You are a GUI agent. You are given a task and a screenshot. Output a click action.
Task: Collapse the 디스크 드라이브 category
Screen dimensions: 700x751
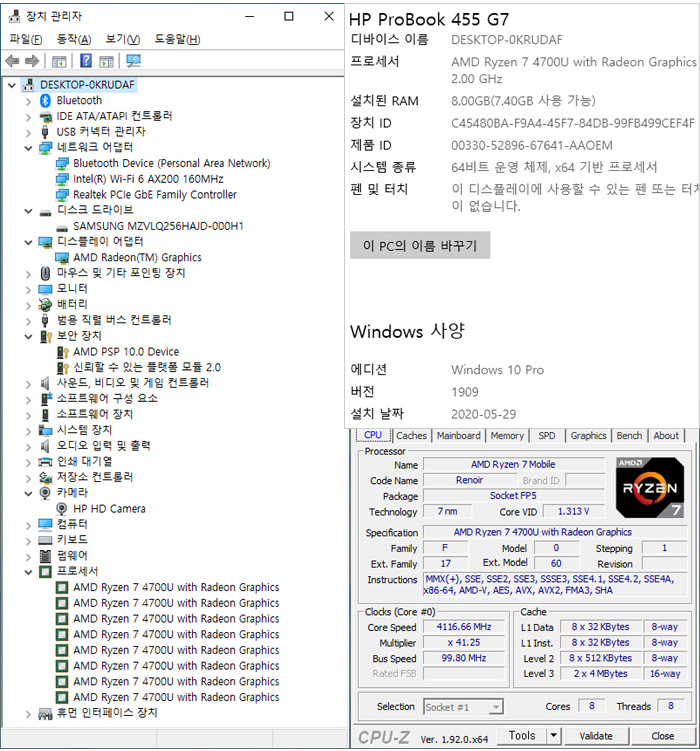pyautogui.click(x=28, y=211)
